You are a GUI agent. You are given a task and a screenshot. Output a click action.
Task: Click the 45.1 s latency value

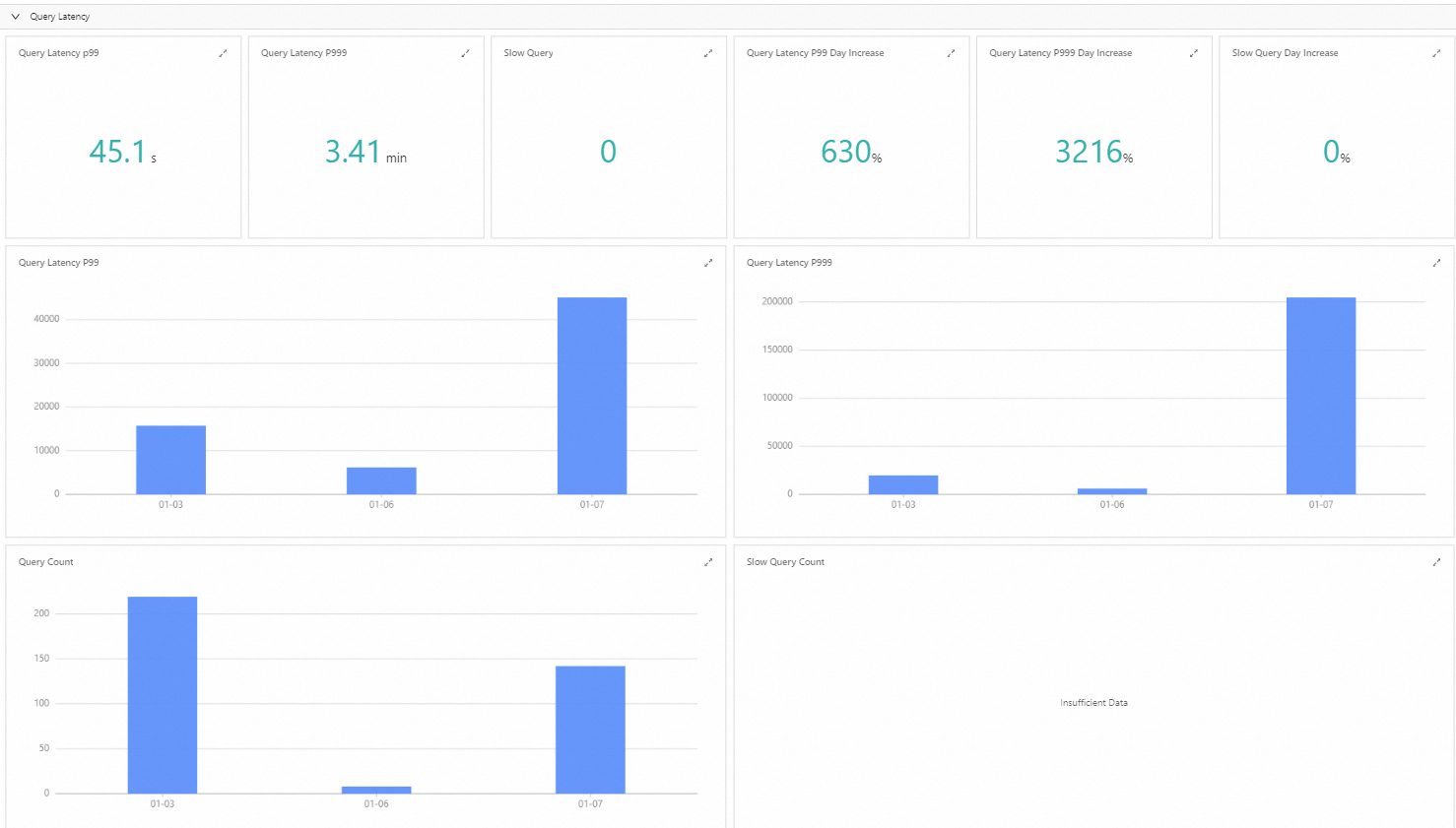pos(122,152)
